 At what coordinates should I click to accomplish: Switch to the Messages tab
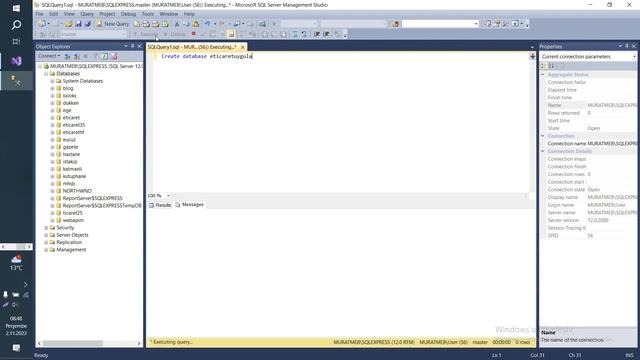pyautogui.click(x=189, y=204)
